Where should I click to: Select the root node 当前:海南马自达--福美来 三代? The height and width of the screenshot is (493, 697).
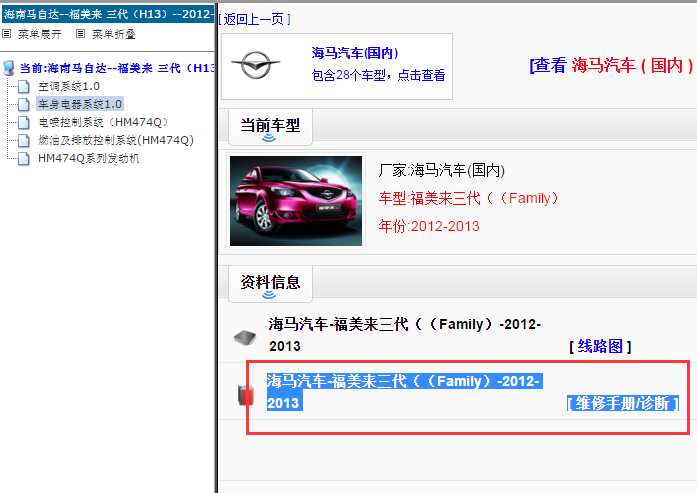pyautogui.click(x=117, y=68)
